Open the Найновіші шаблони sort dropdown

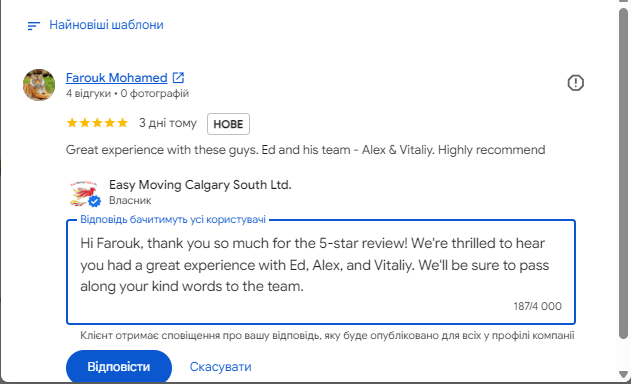click(106, 25)
